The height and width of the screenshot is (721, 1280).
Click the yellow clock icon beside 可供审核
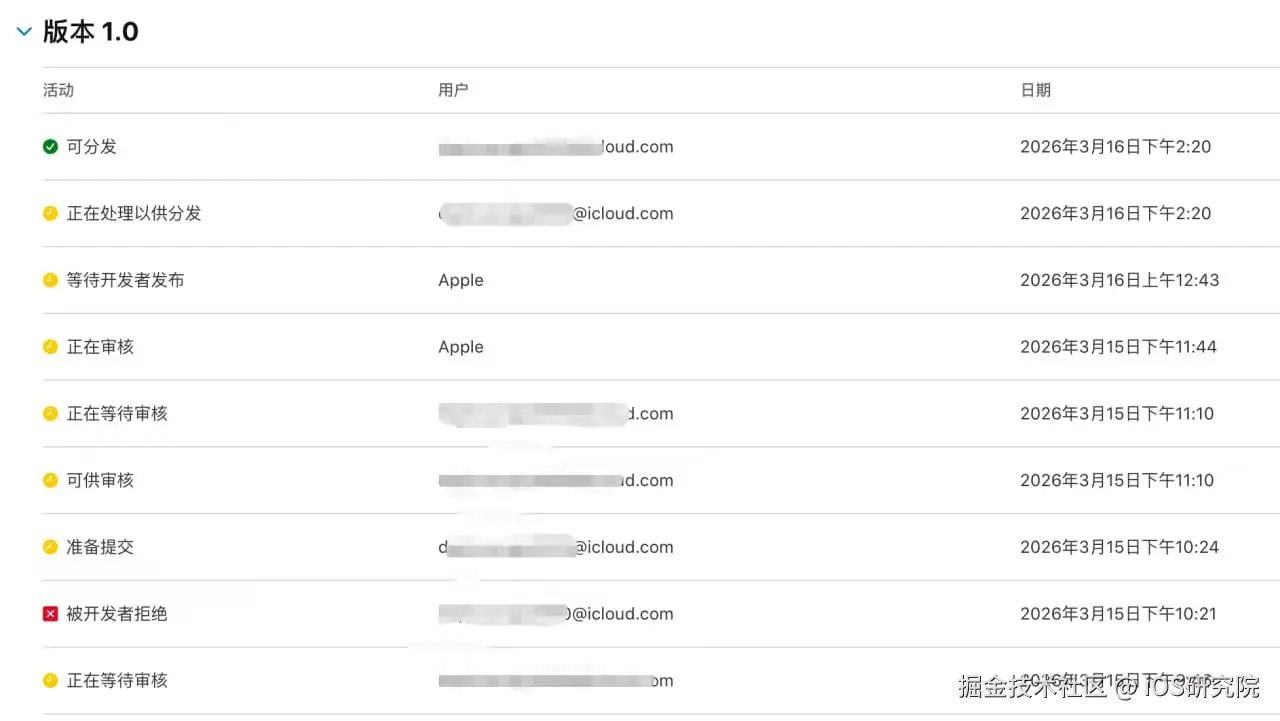pos(50,480)
